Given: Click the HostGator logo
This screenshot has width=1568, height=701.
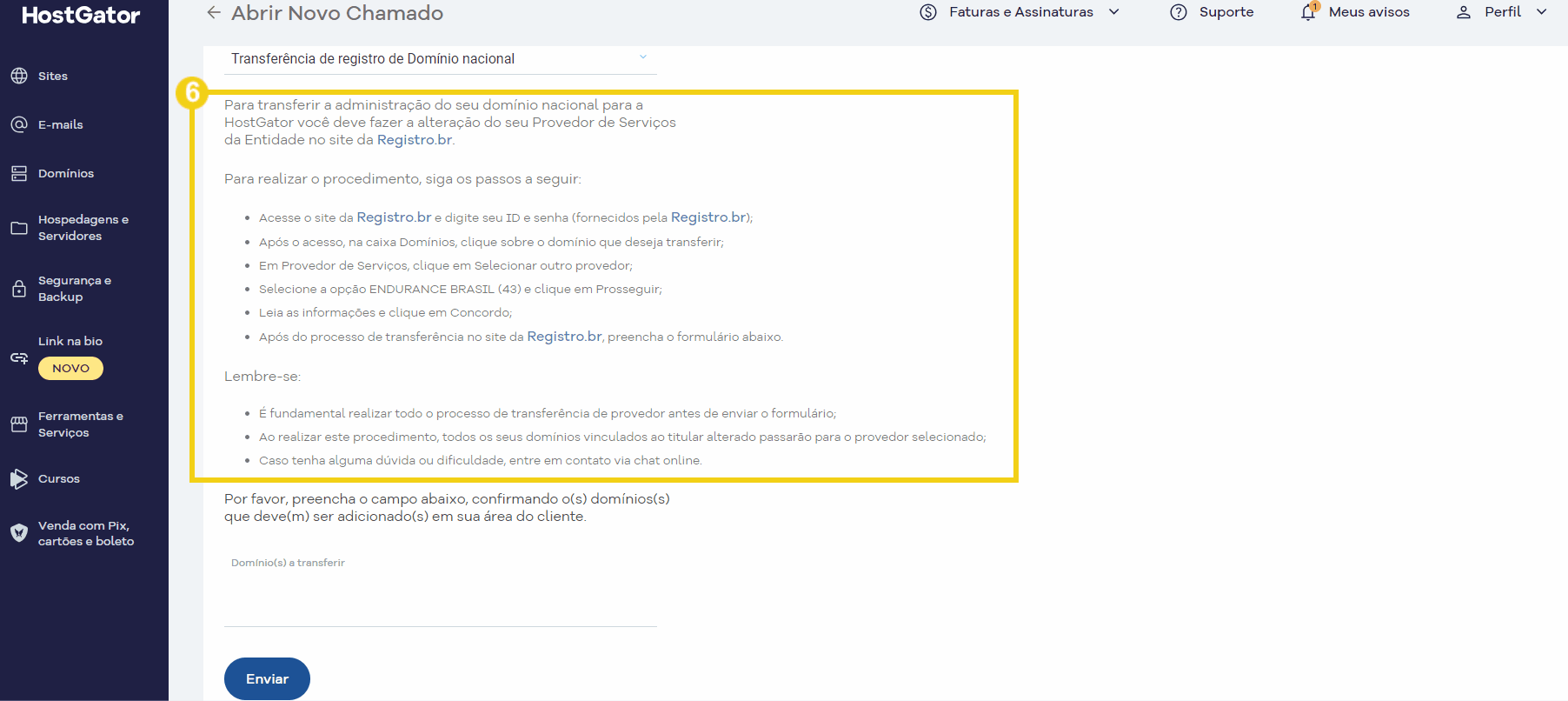Looking at the screenshot, I should [81, 15].
